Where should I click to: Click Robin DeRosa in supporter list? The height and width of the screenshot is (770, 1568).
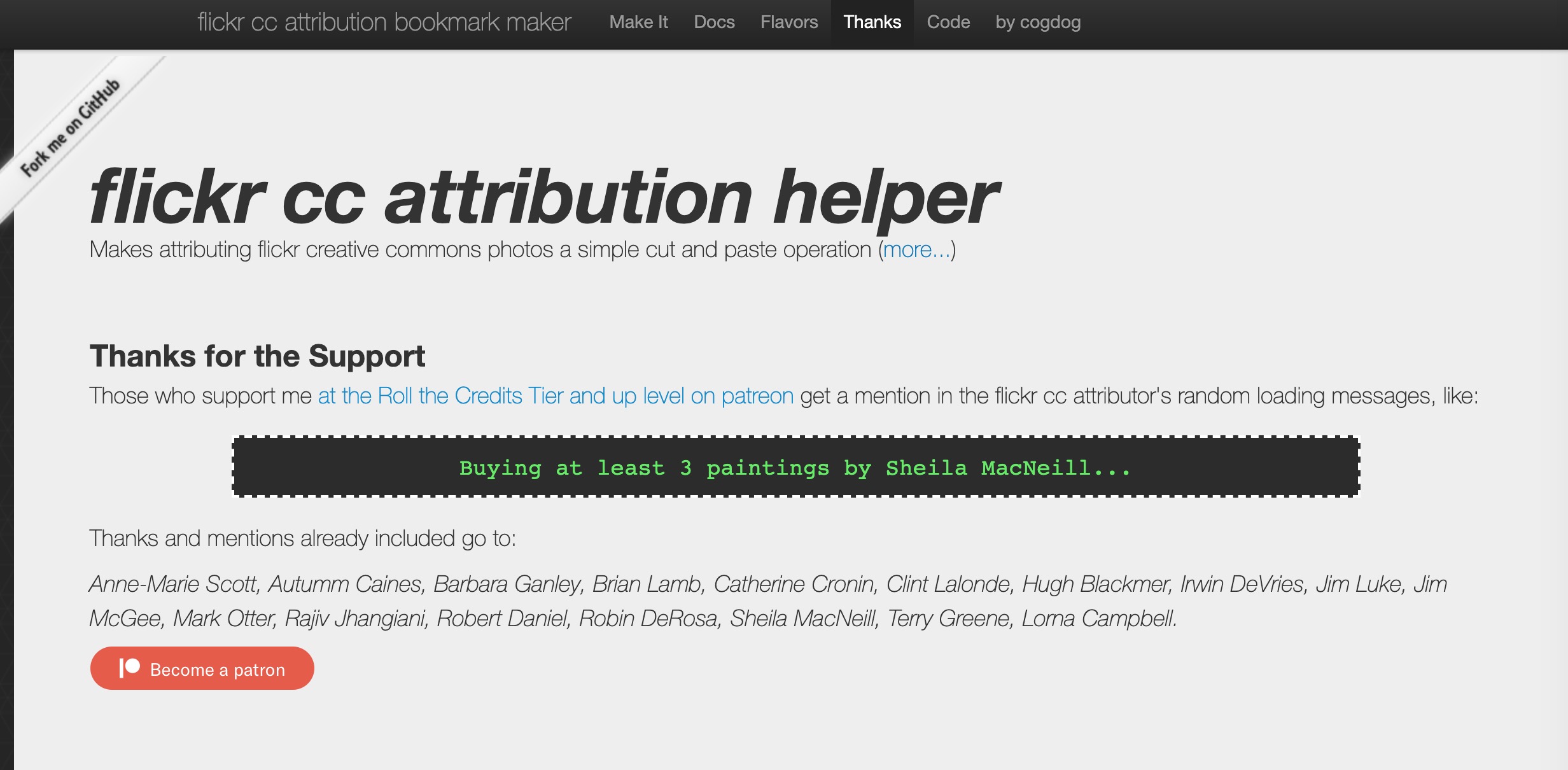tap(648, 619)
